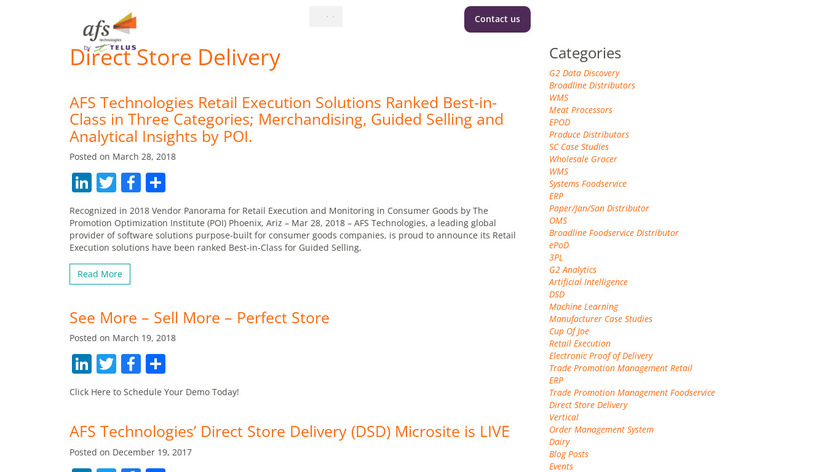Select Dairy category
Viewport: 840px width, 472px height.
(x=559, y=442)
